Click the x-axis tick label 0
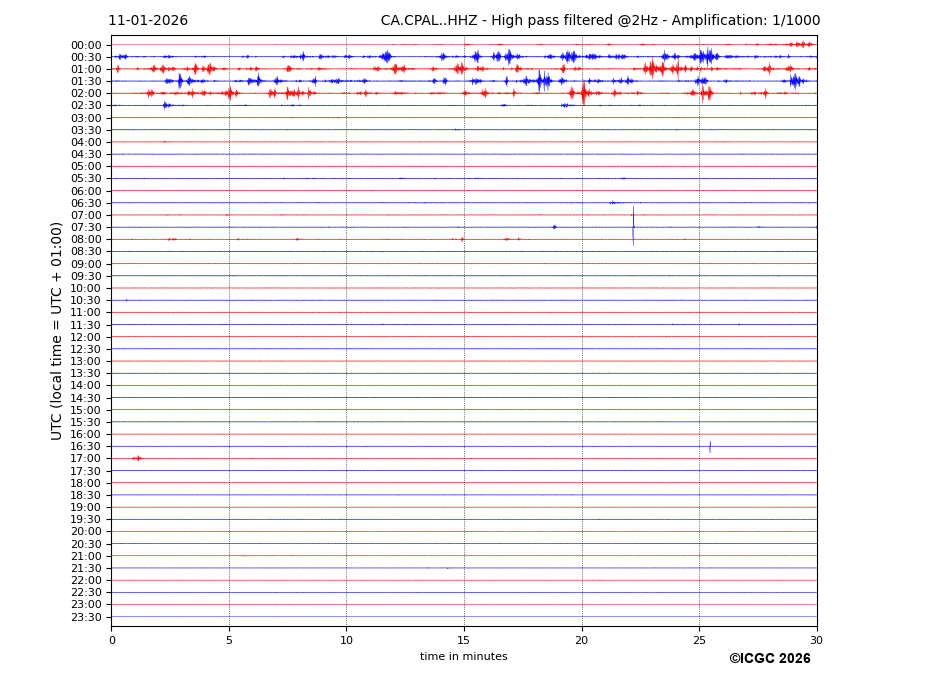The height and width of the screenshot is (696, 927). 112,640
